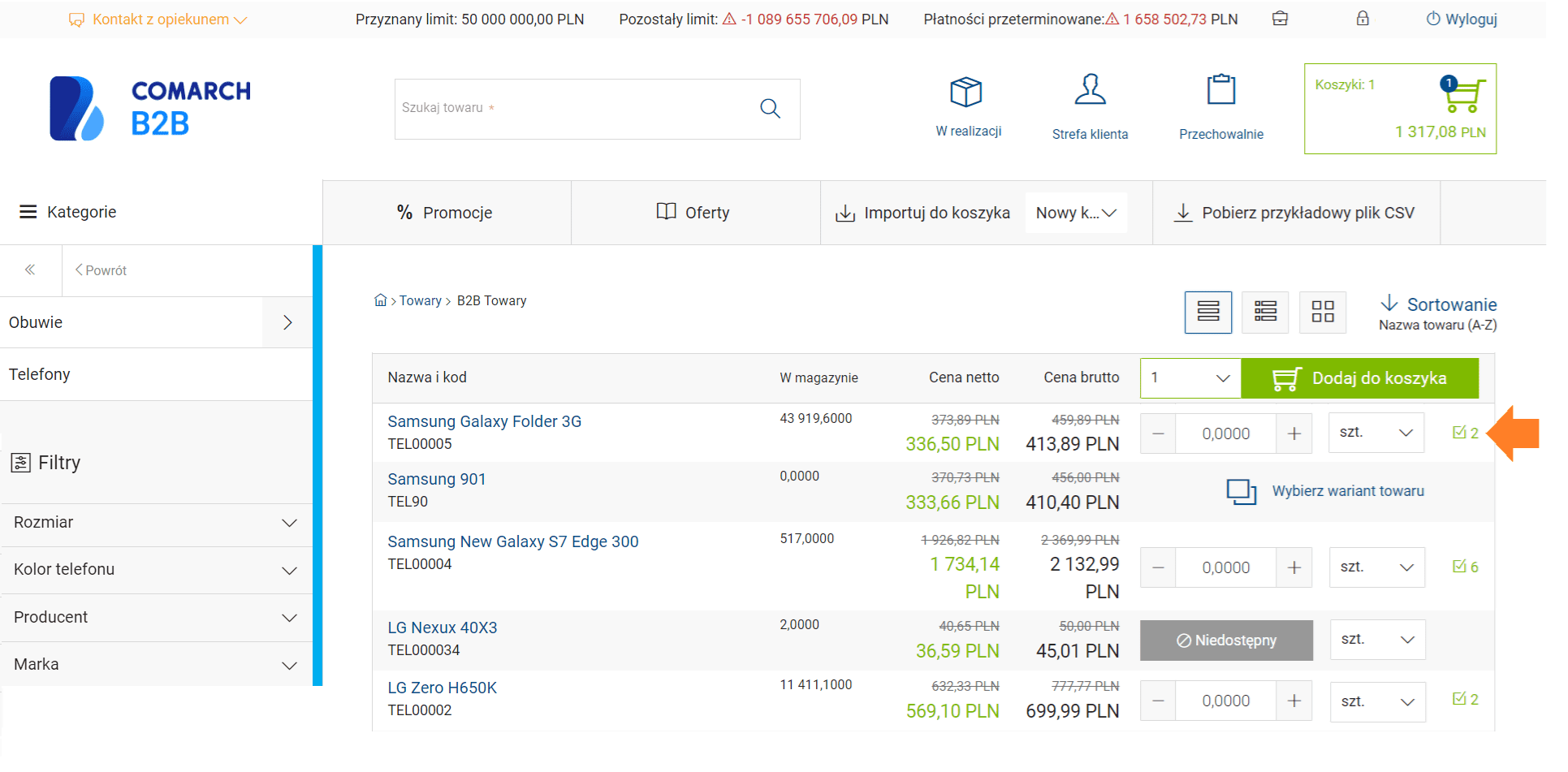
Task: Click checkmark indicator for Samsung Galaxy Folder 3G
Action: coord(1466,433)
